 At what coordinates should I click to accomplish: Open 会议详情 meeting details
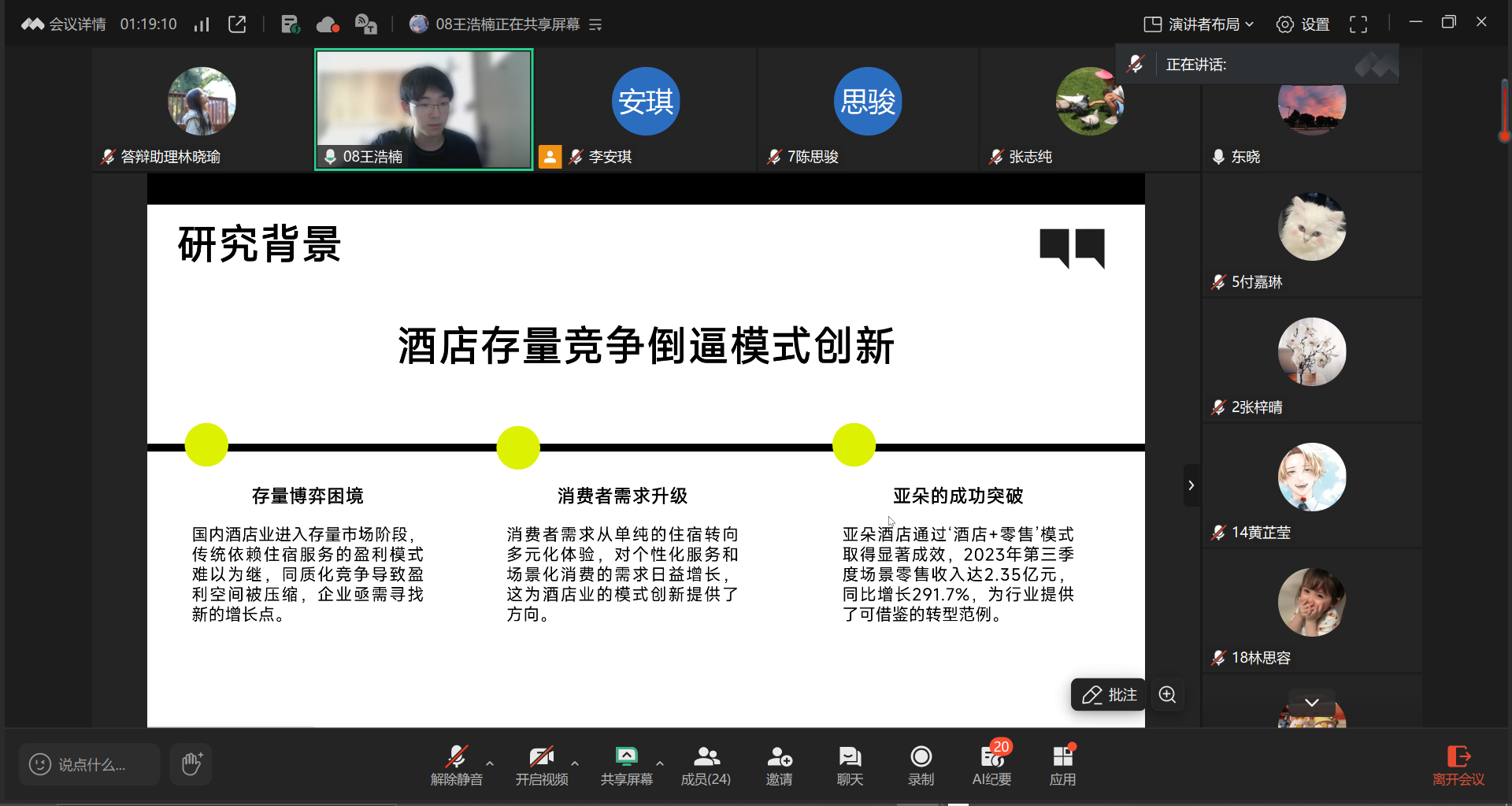(77, 24)
